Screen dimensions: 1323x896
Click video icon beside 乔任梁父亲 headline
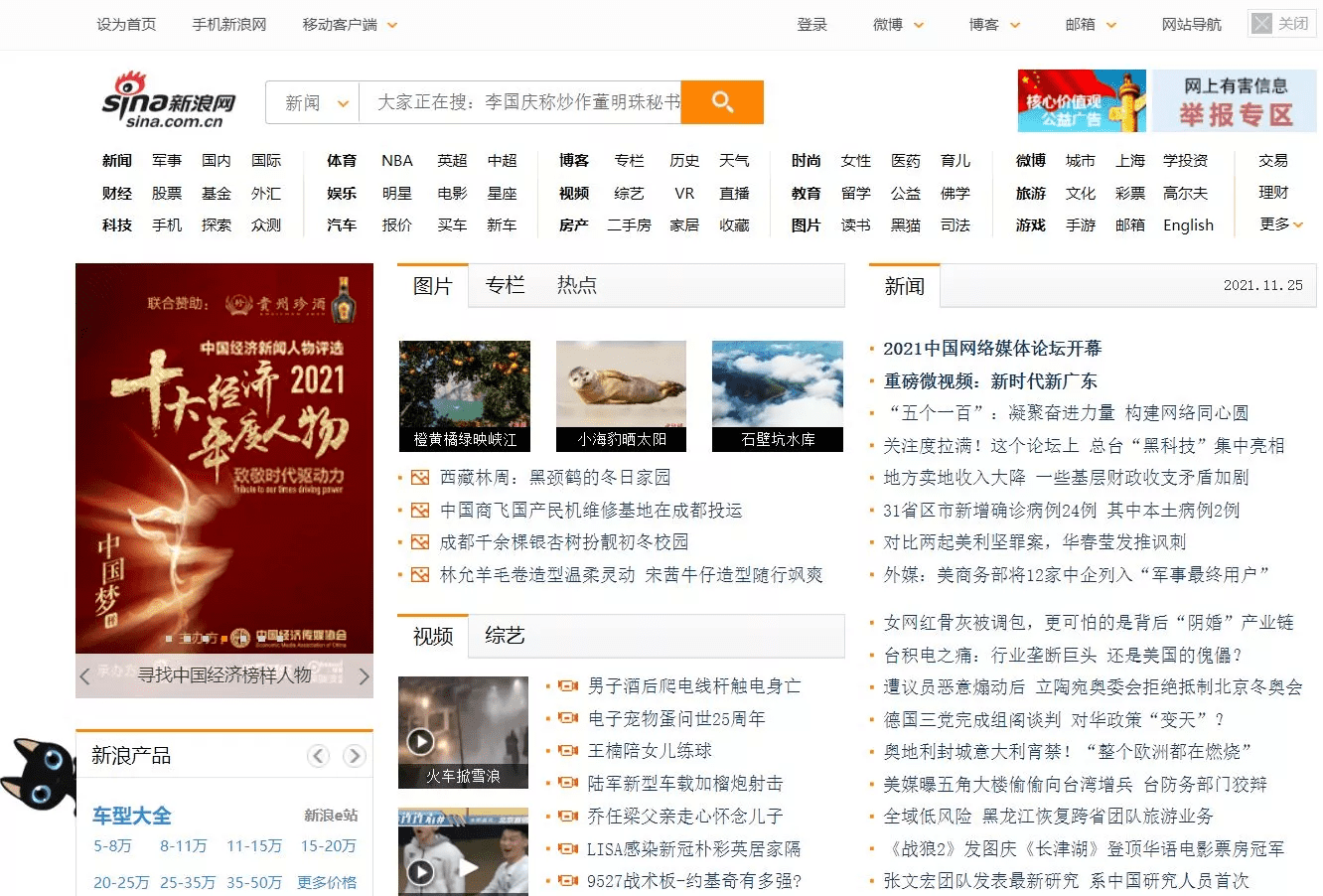click(568, 816)
